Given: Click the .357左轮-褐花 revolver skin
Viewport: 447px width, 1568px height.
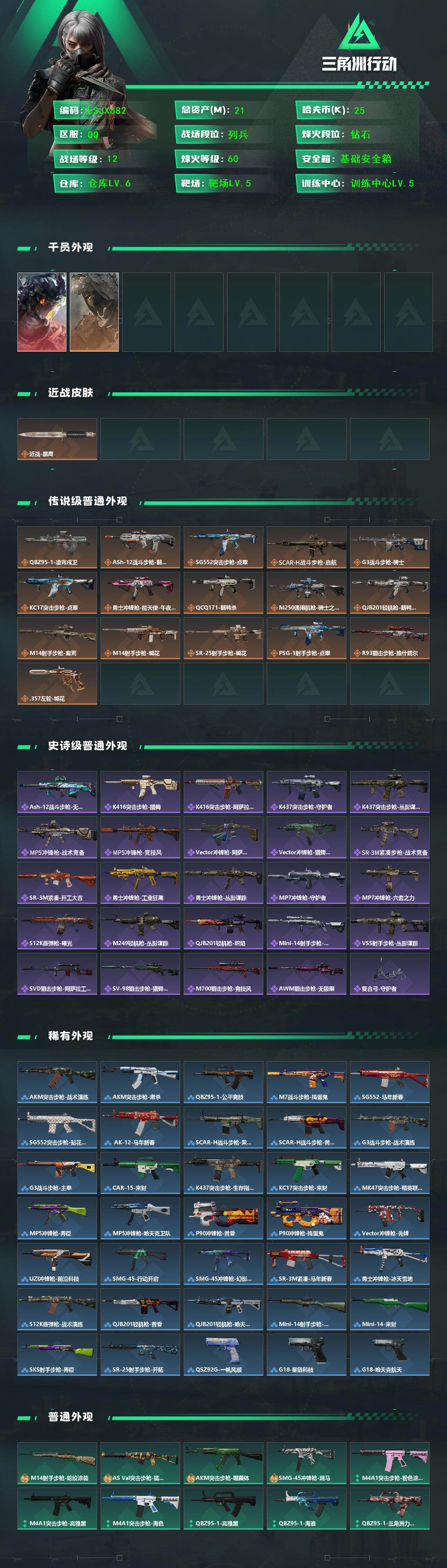Looking at the screenshot, I should tap(57, 684).
